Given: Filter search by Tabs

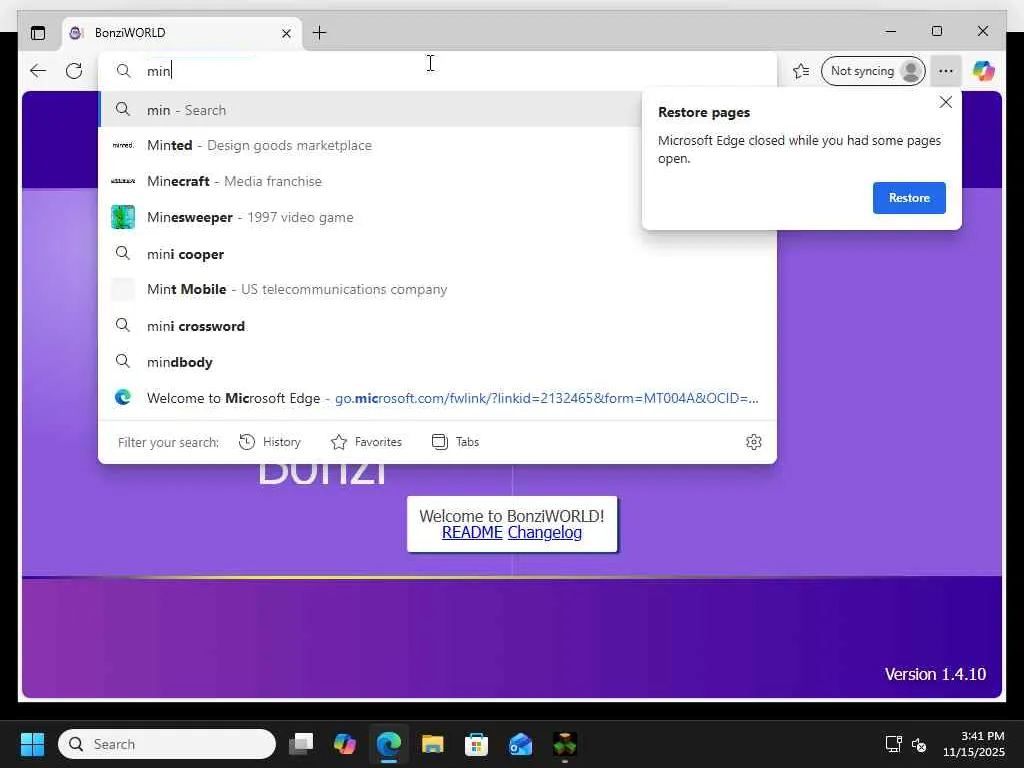Looking at the screenshot, I should 456,442.
